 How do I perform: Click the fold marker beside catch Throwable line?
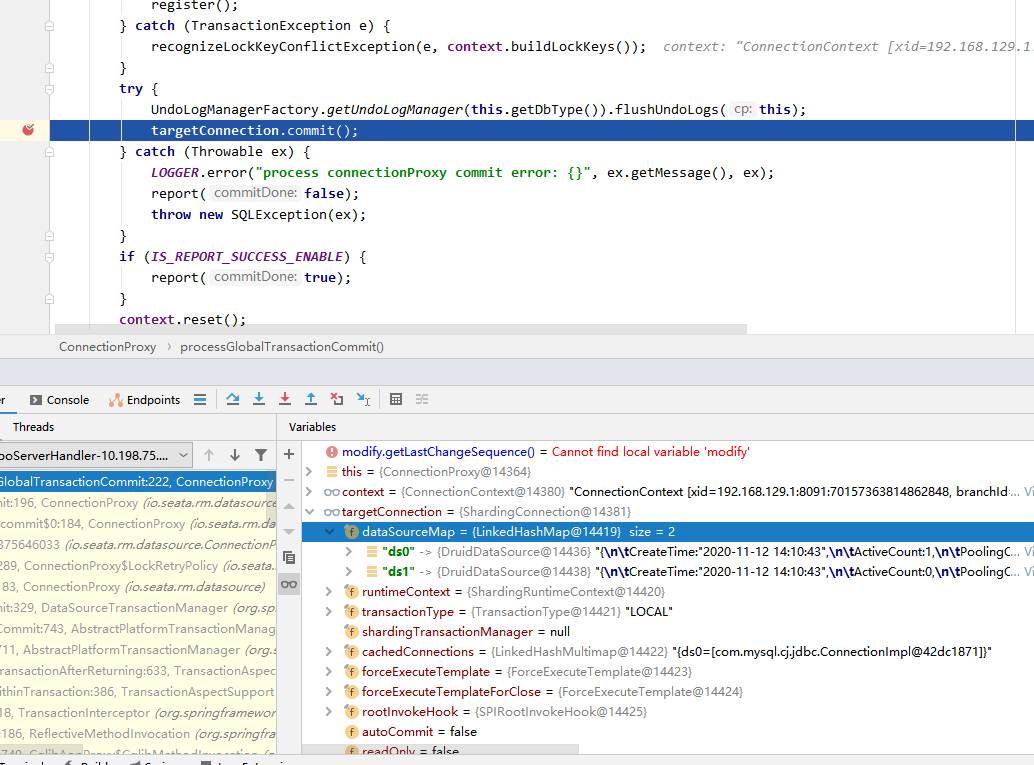point(49,152)
